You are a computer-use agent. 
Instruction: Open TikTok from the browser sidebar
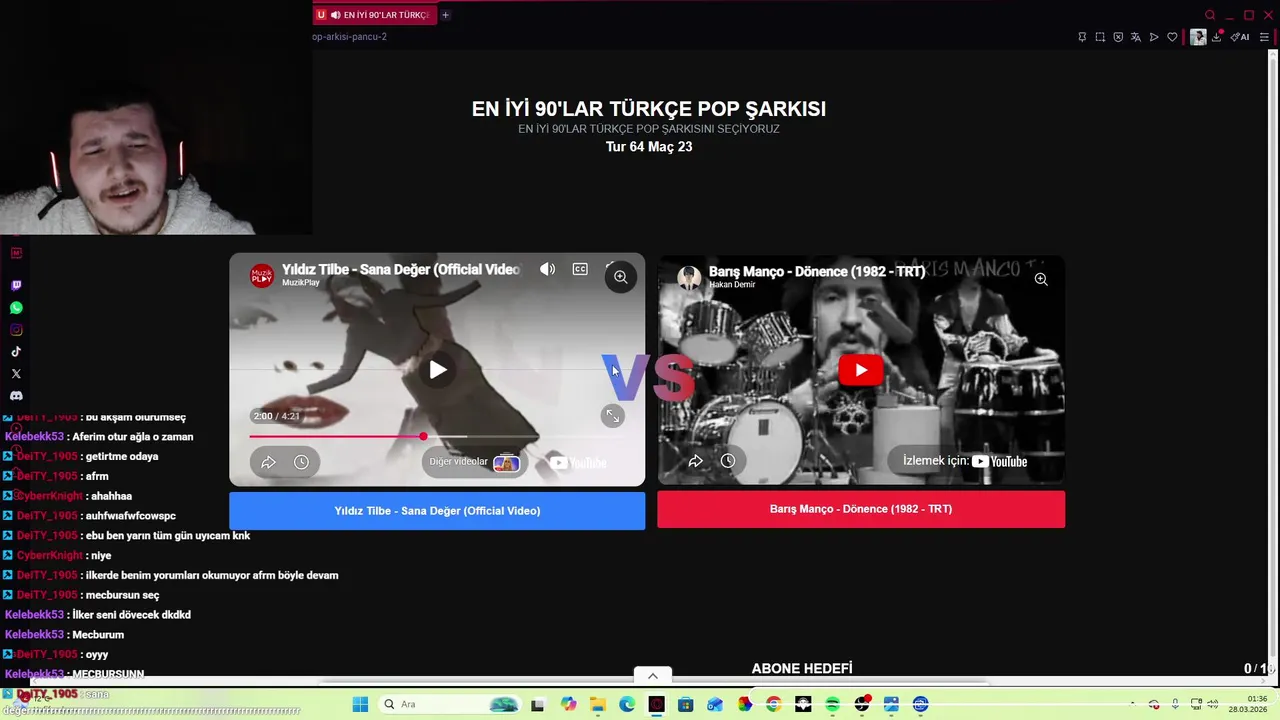(16, 352)
